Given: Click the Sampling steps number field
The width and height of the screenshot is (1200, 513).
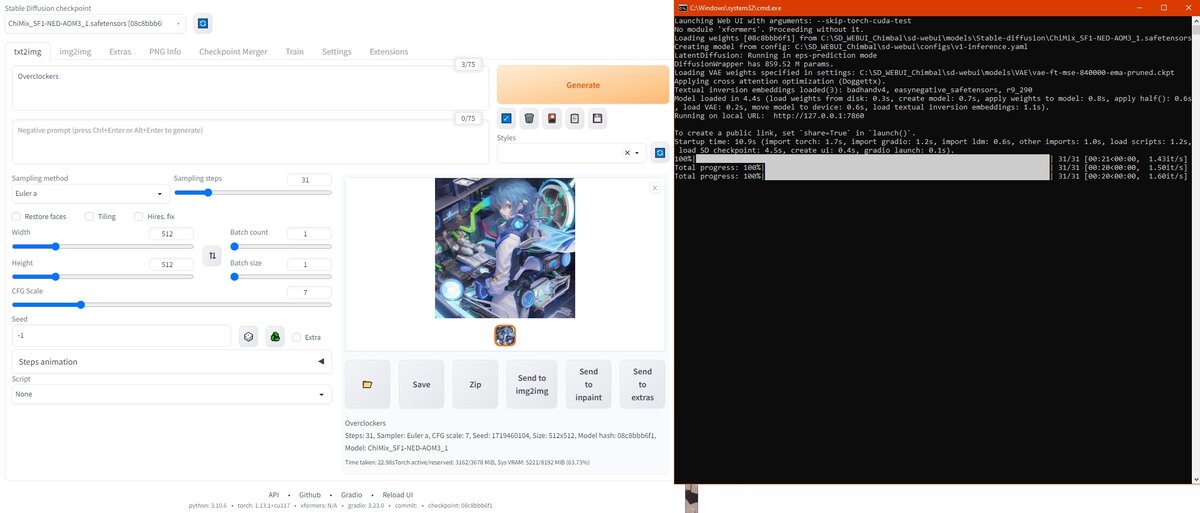Looking at the screenshot, I should [x=309, y=180].
